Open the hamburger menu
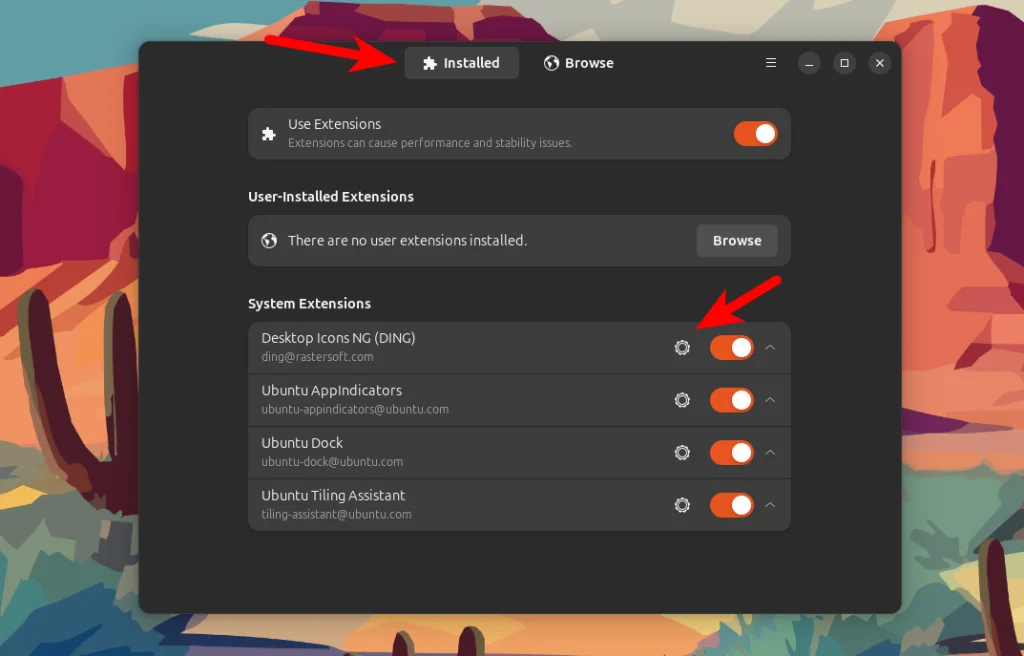 click(770, 62)
